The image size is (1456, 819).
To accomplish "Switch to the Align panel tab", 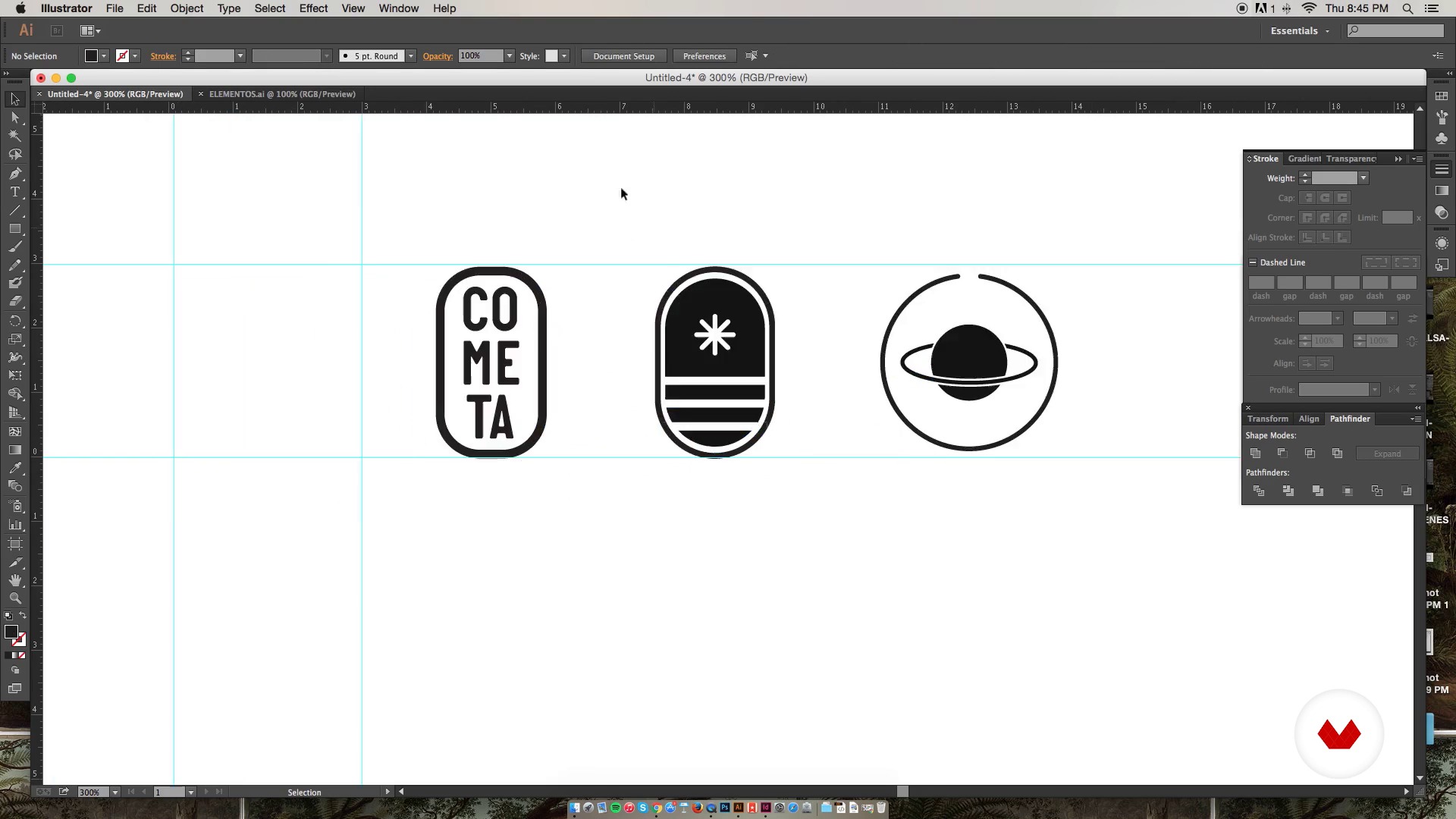I will [x=1308, y=419].
